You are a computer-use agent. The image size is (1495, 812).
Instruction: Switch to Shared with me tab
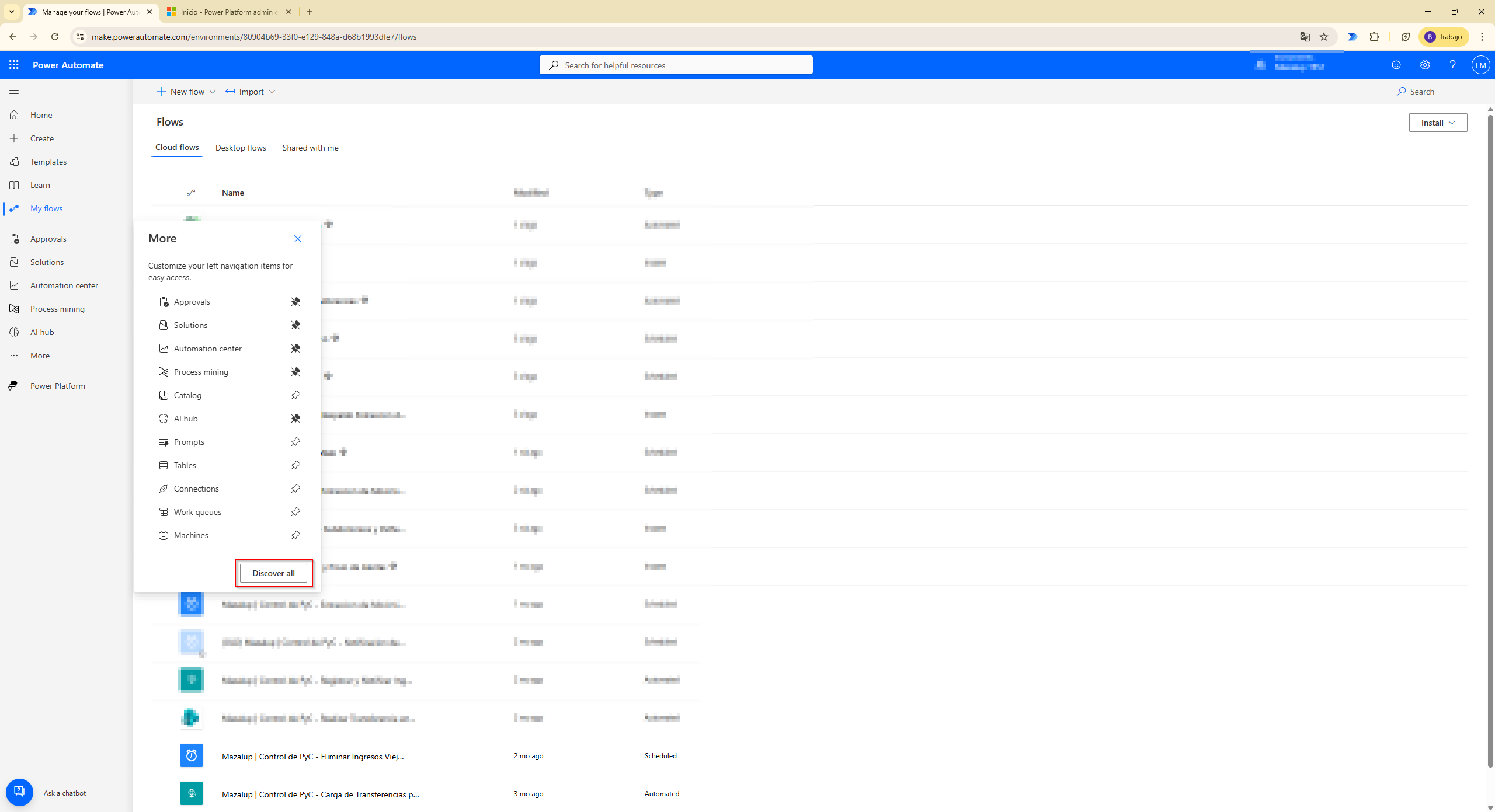(x=310, y=148)
